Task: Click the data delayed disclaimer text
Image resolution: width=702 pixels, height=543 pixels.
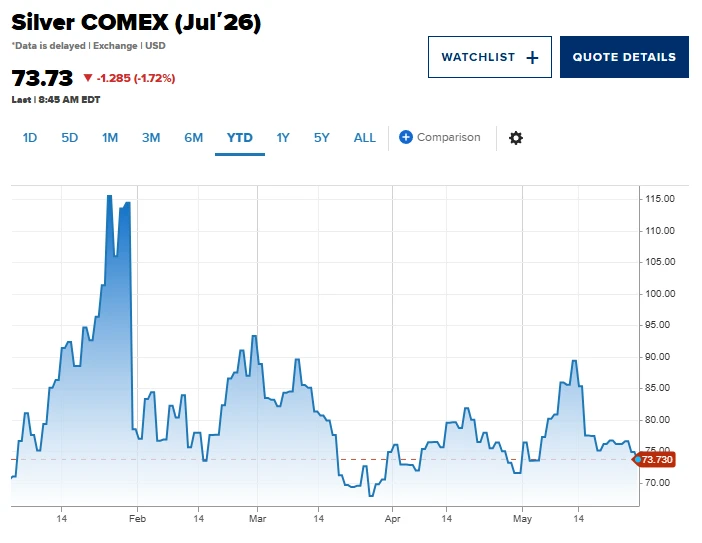Action: tap(89, 46)
